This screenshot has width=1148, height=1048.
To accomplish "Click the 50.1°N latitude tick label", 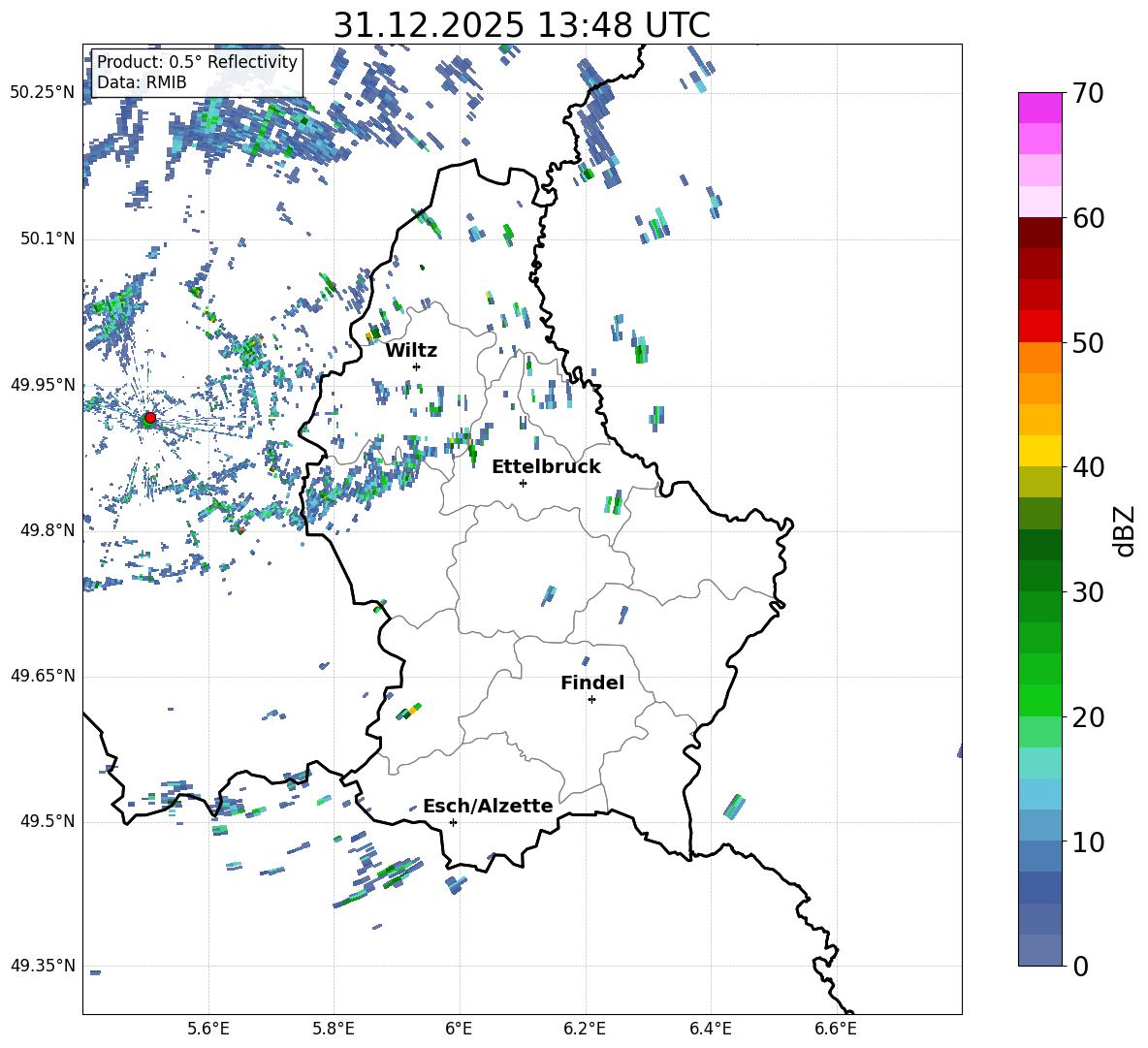I will point(47,239).
